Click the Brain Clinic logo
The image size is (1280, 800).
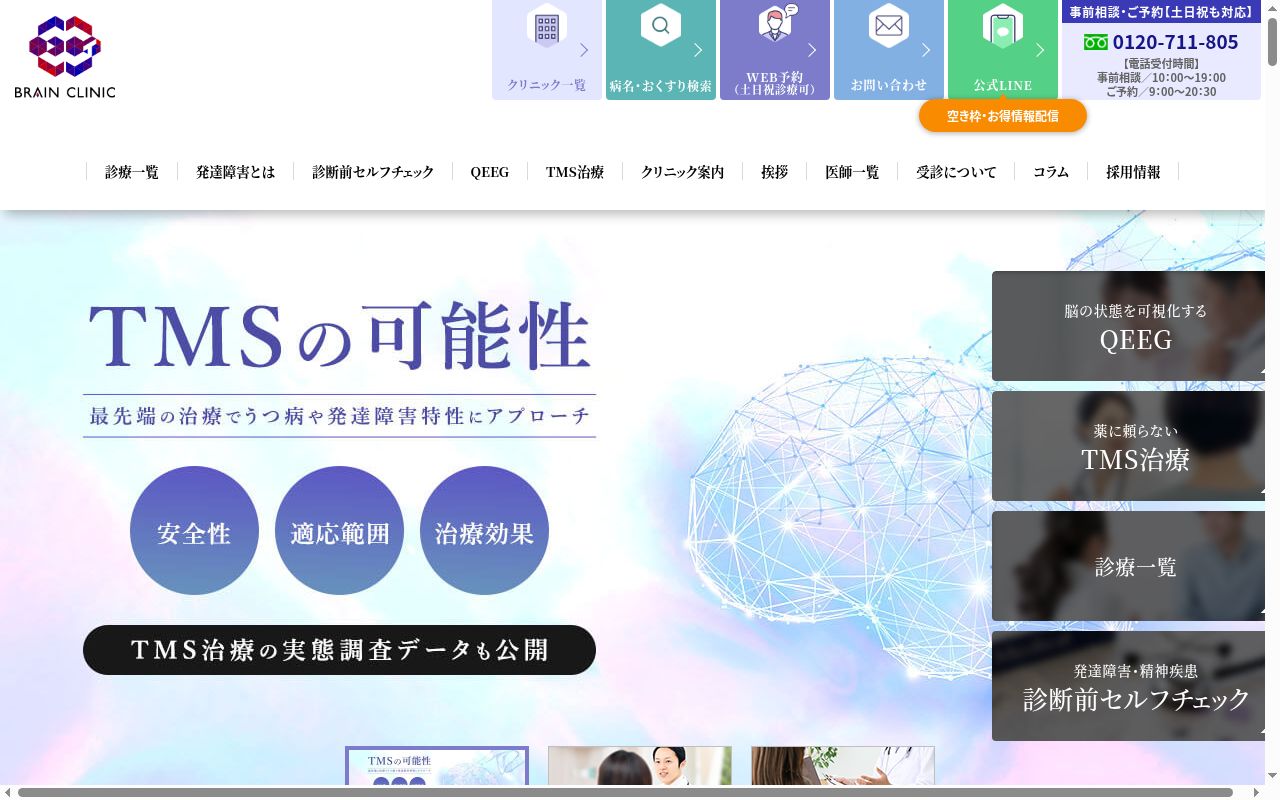tap(65, 57)
